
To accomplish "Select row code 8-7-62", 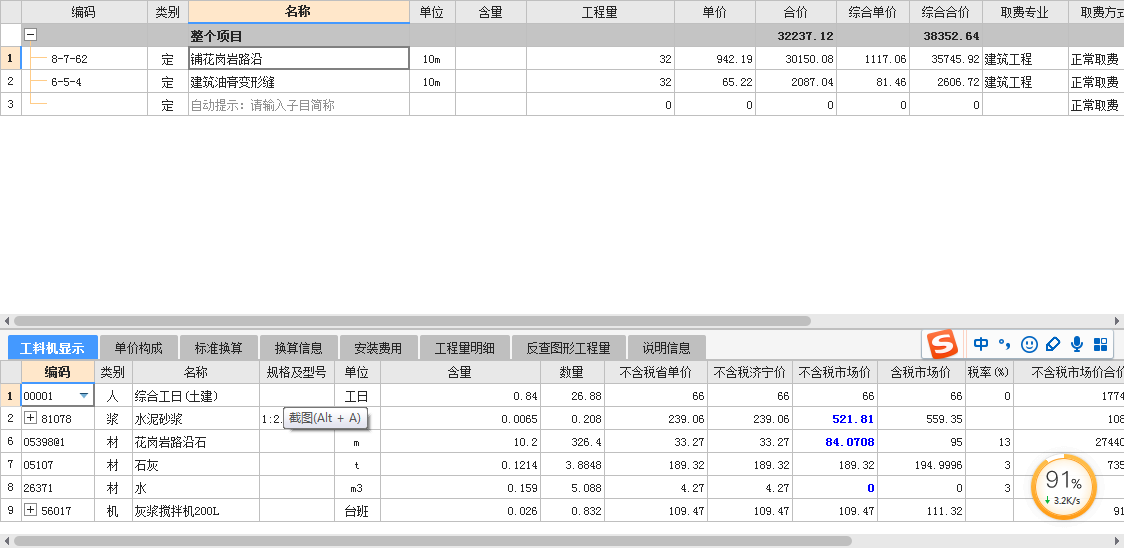I will tap(70, 59).
